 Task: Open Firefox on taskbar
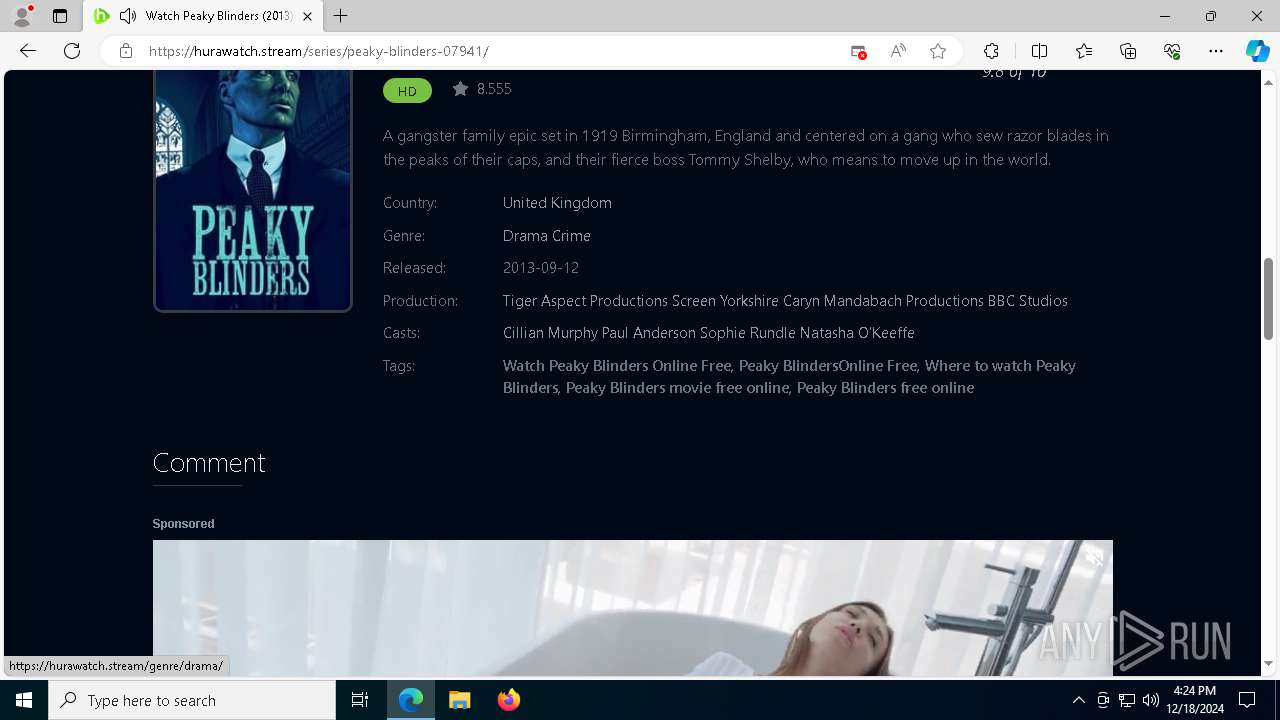[x=509, y=700]
